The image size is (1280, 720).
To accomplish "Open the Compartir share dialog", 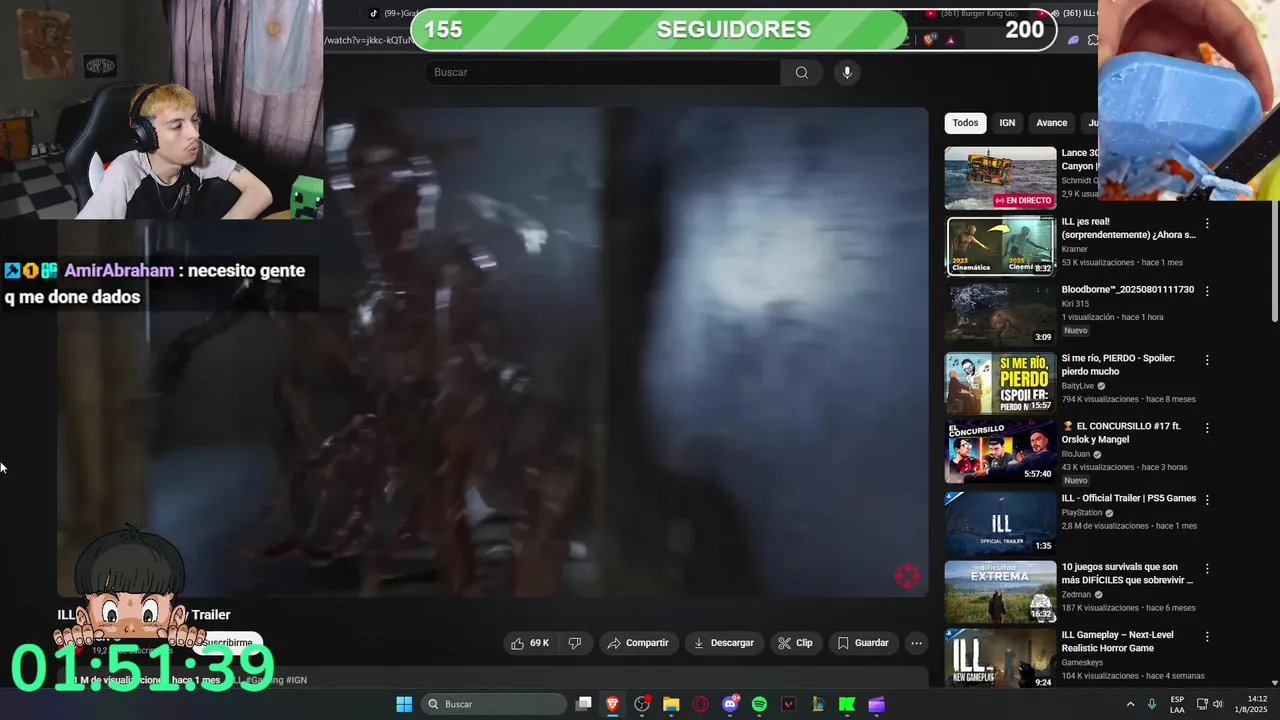I will point(638,643).
